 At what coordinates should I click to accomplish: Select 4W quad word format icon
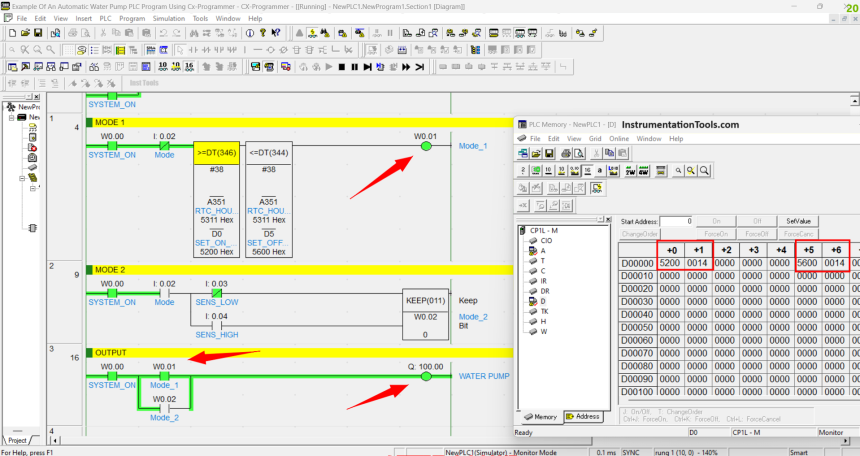[x=643, y=171]
